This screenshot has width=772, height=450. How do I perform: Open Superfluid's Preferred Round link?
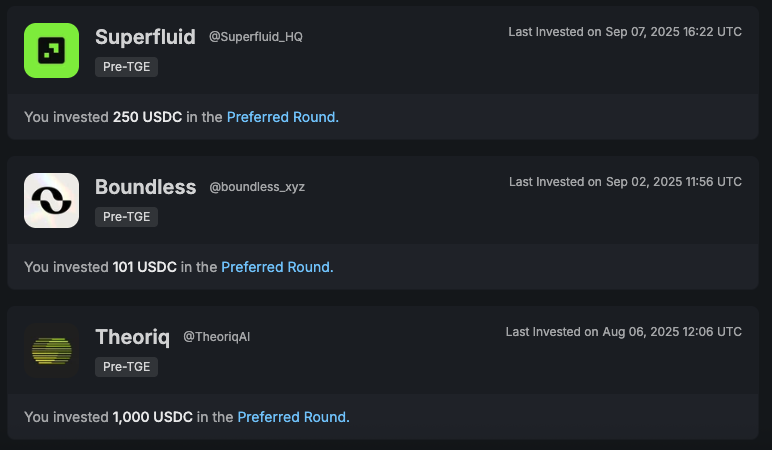[283, 117]
